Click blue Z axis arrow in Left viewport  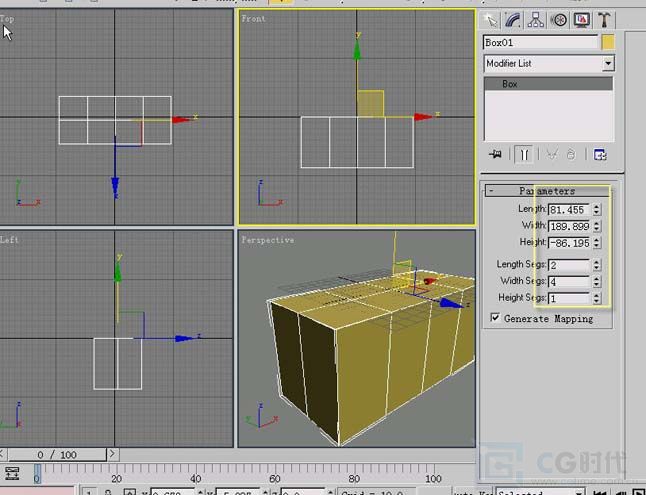(184, 338)
